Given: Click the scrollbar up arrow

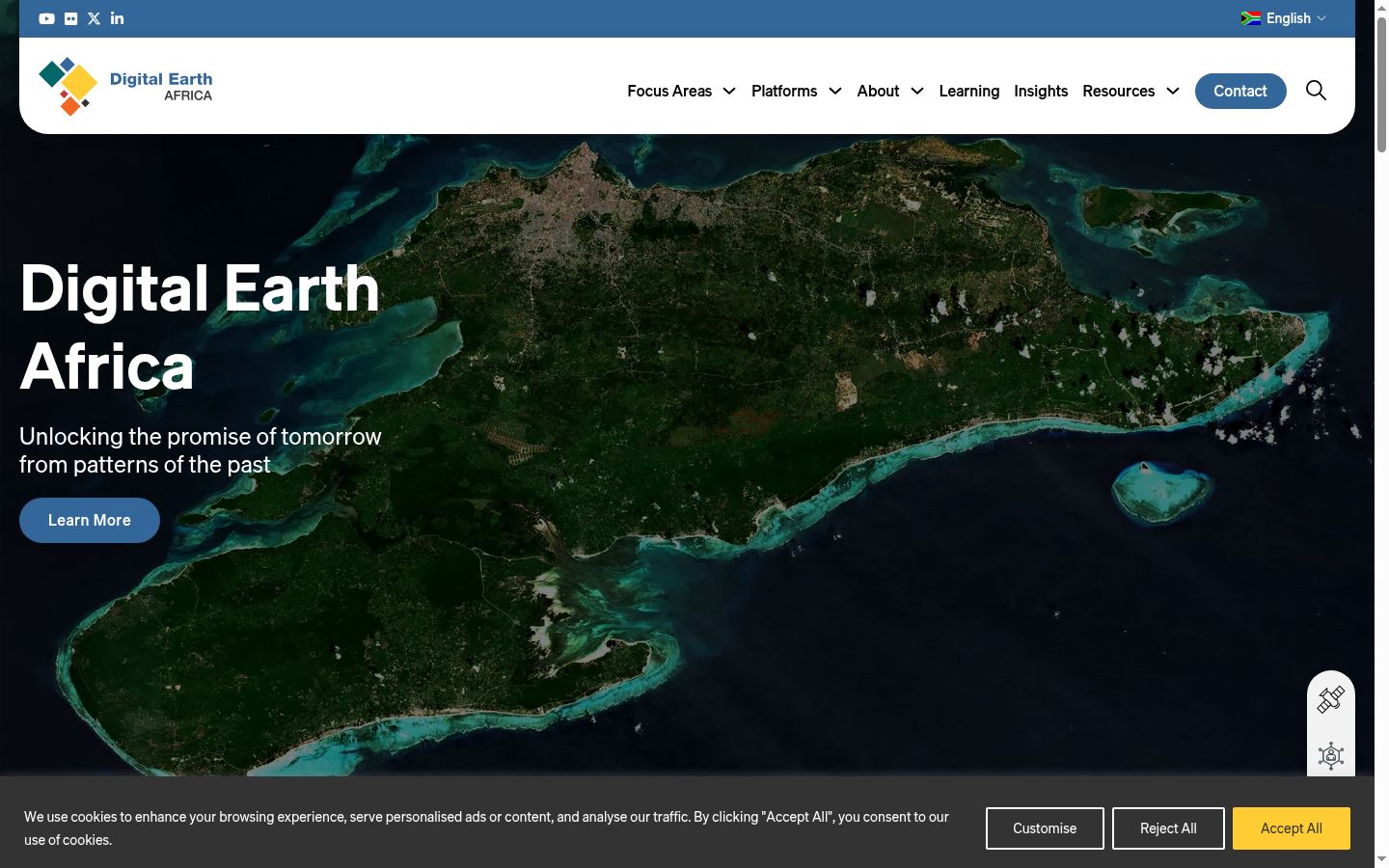Looking at the screenshot, I should pyautogui.click(x=1381, y=7).
